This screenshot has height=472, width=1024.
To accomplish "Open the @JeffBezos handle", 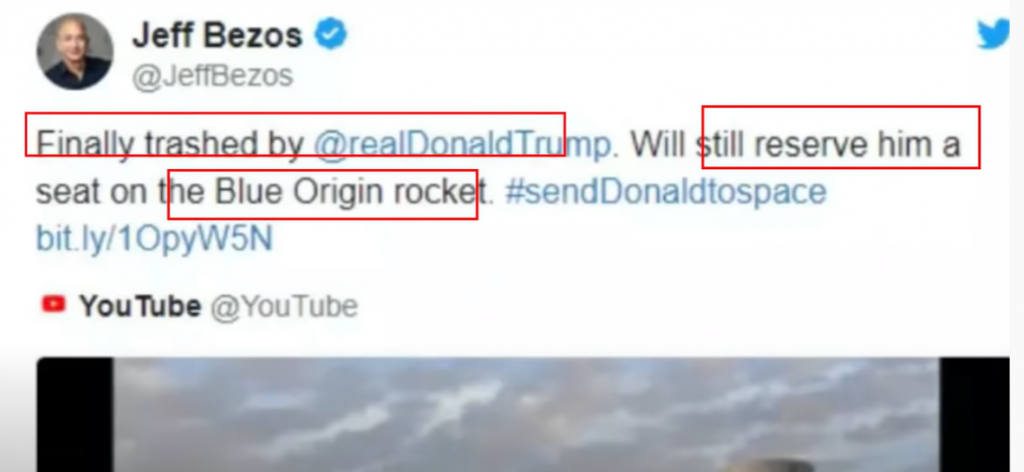I will (x=212, y=76).
